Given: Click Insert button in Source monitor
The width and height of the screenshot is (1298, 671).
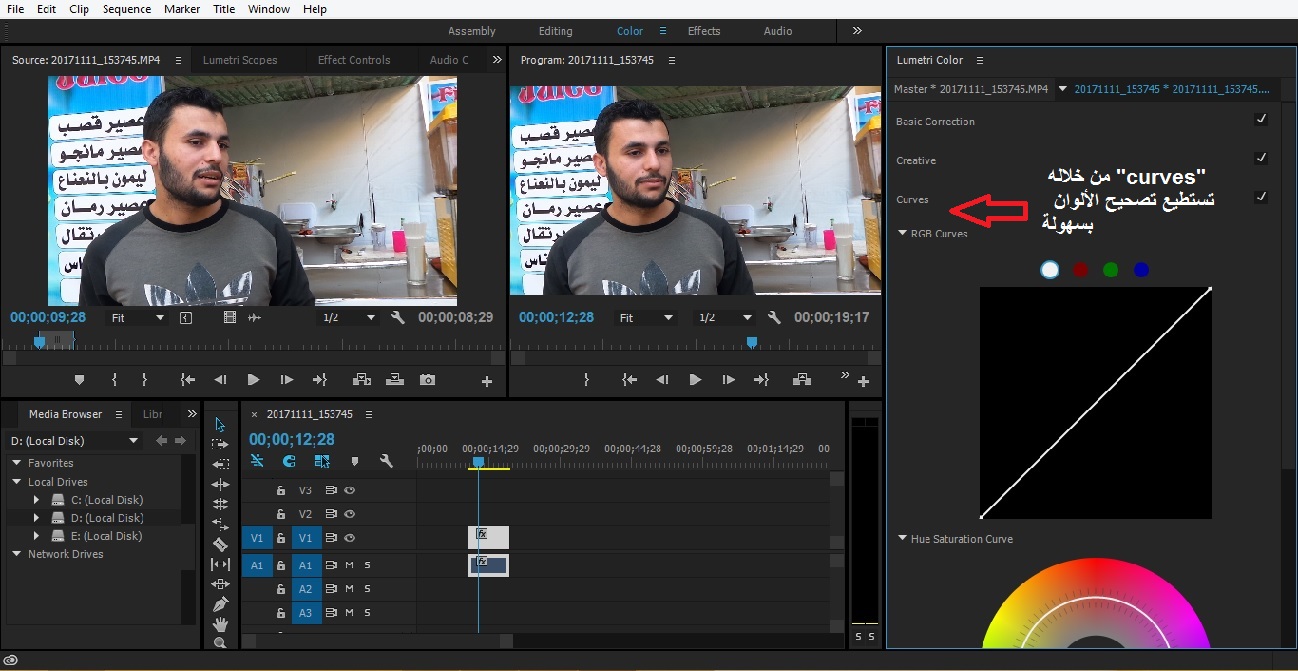Looking at the screenshot, I should pos(362,380).
